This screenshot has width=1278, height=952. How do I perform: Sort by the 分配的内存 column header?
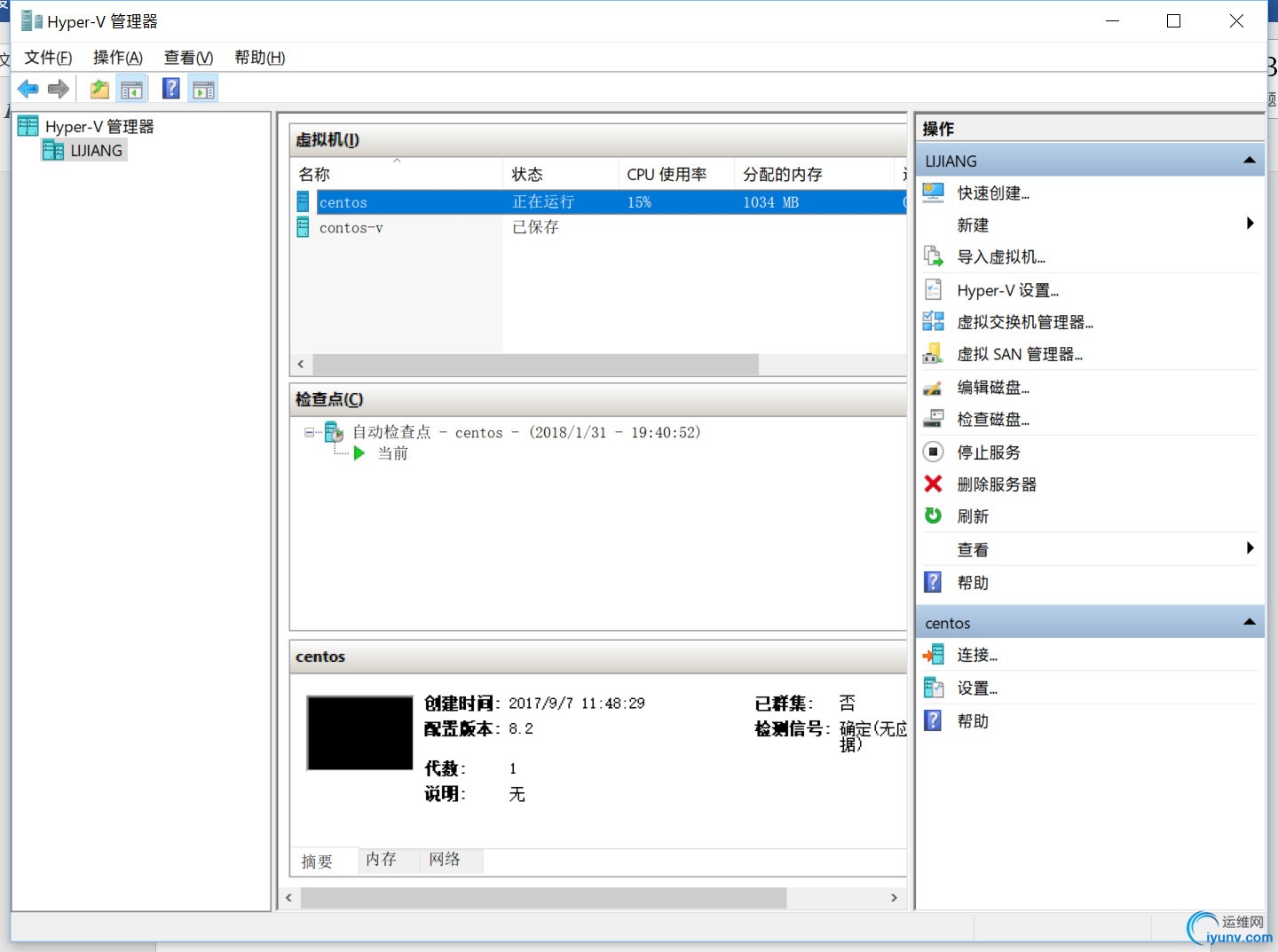[814, 174]
